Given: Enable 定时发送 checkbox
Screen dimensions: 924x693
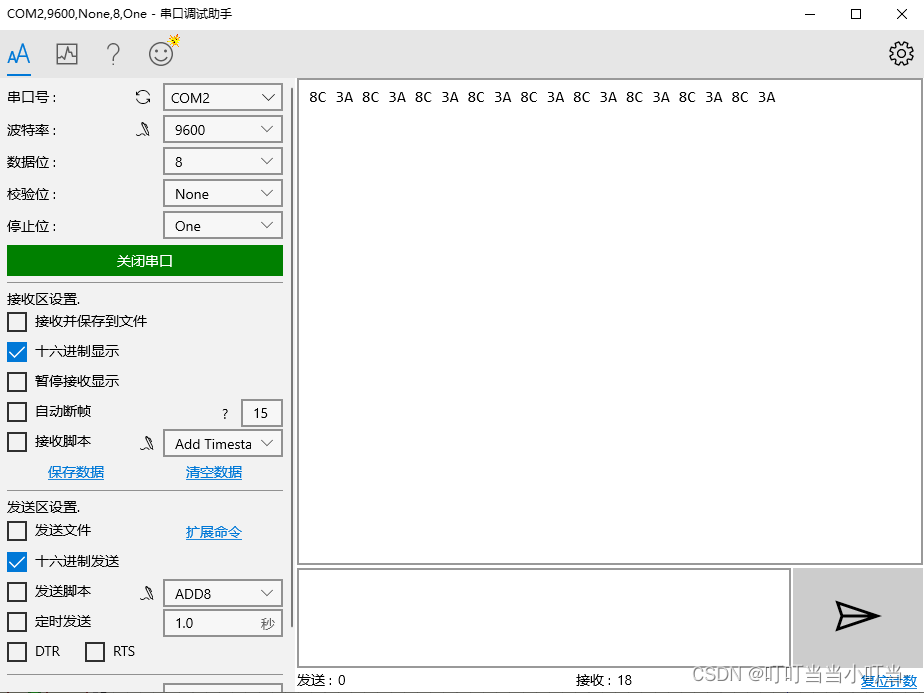Looking at the screenshot, I should (17, 622).
